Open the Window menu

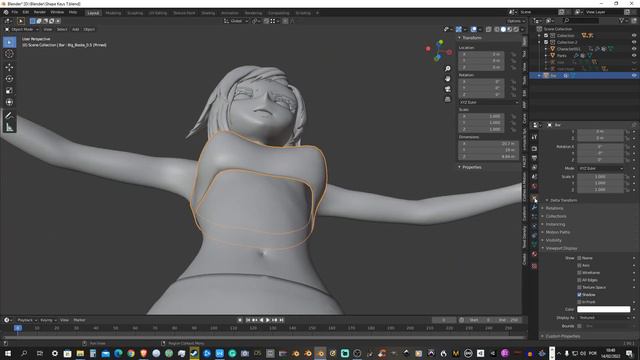tap(57, 12)
